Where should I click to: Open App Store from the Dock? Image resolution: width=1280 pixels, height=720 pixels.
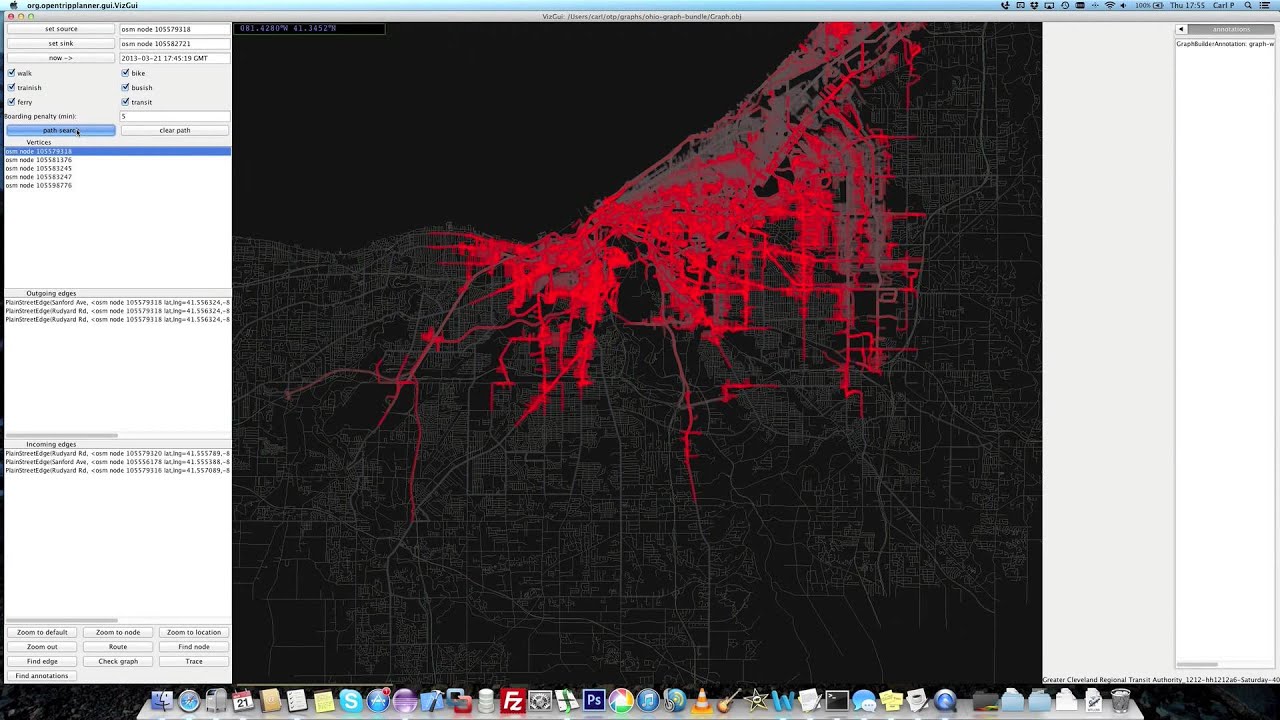[x=378, y=701]
